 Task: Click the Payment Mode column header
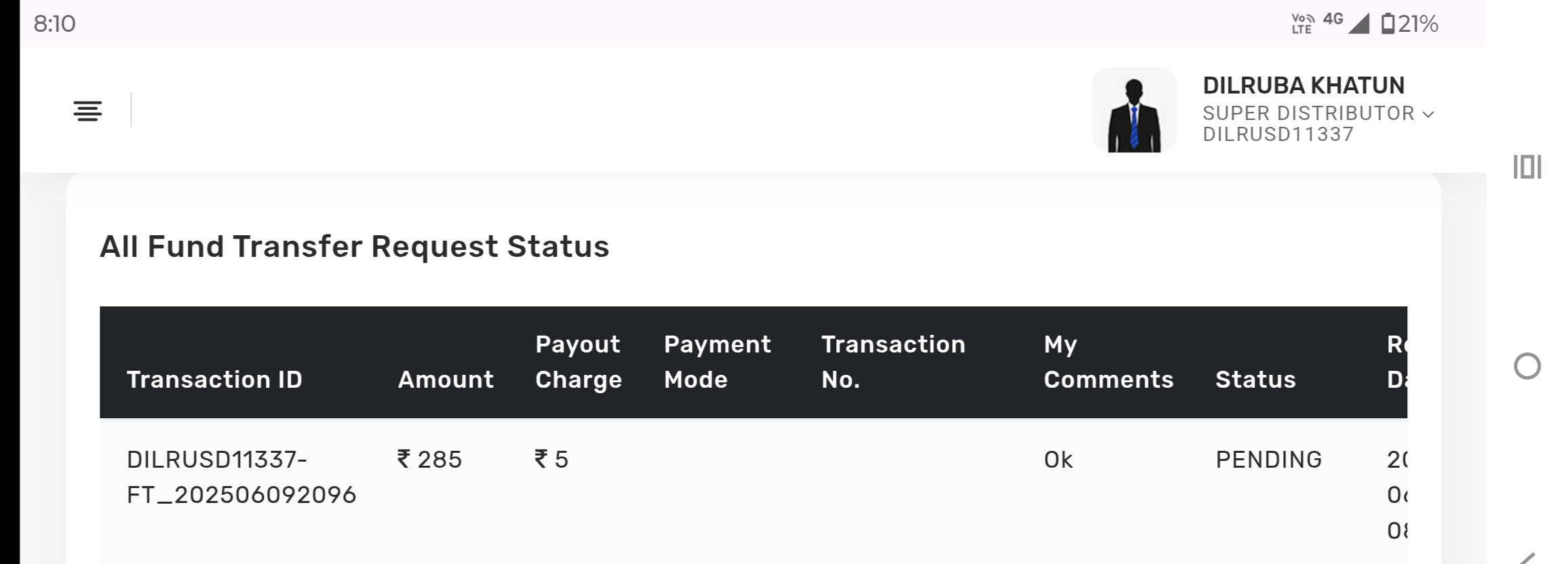[717, 362]
